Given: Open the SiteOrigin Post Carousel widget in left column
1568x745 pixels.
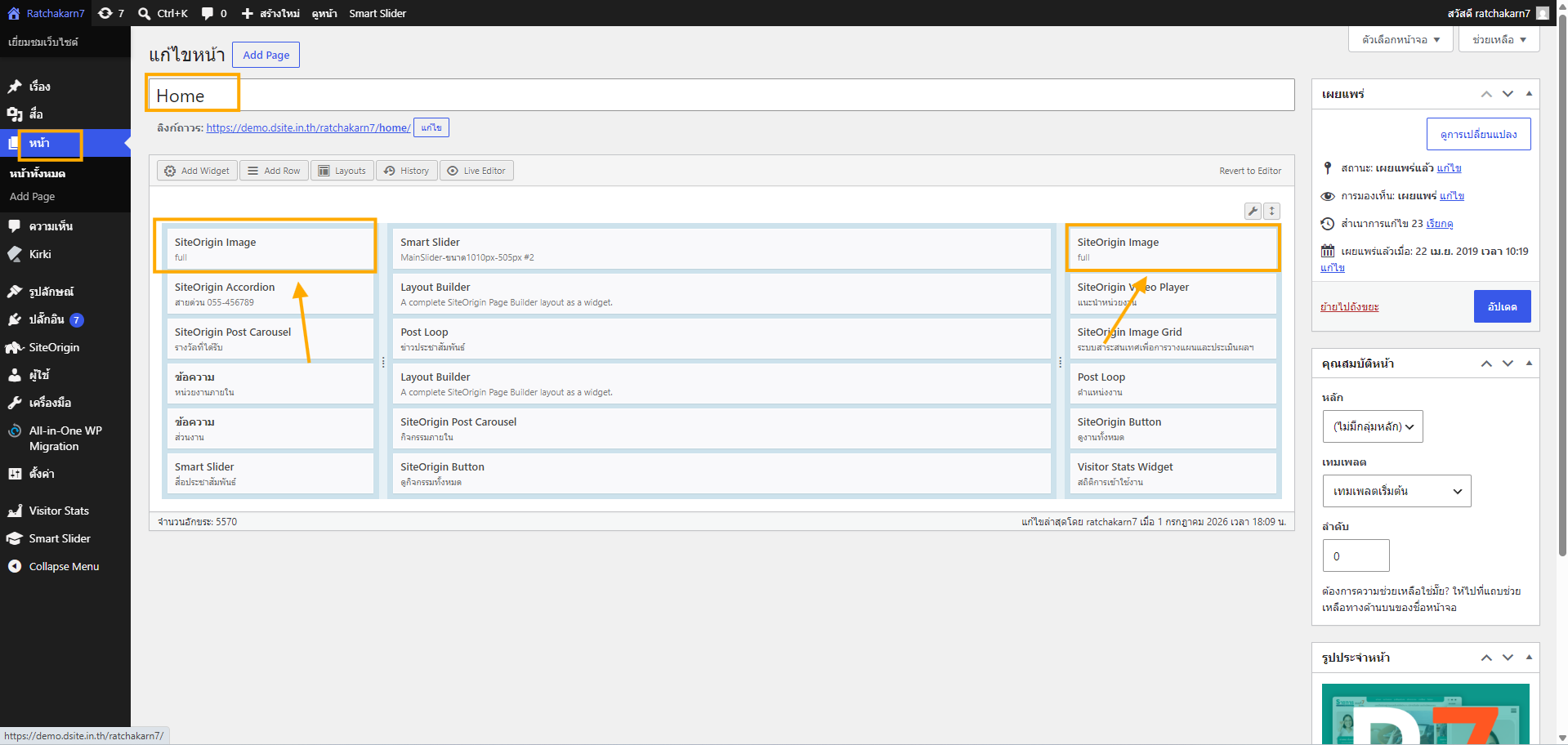Looking at the screenshot, I should tap(270, 339).
